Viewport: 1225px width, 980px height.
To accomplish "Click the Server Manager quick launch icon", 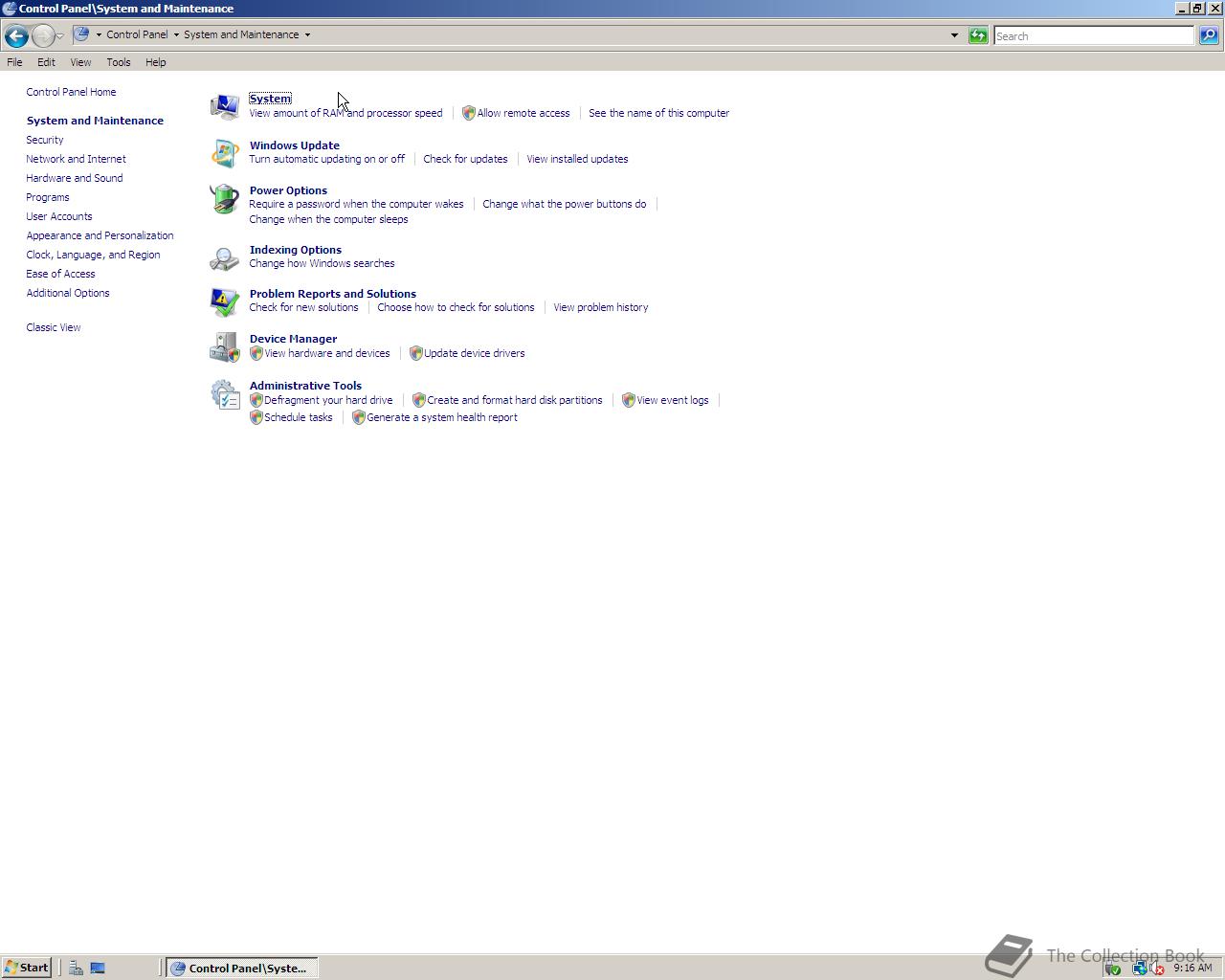I will point(76,968).
